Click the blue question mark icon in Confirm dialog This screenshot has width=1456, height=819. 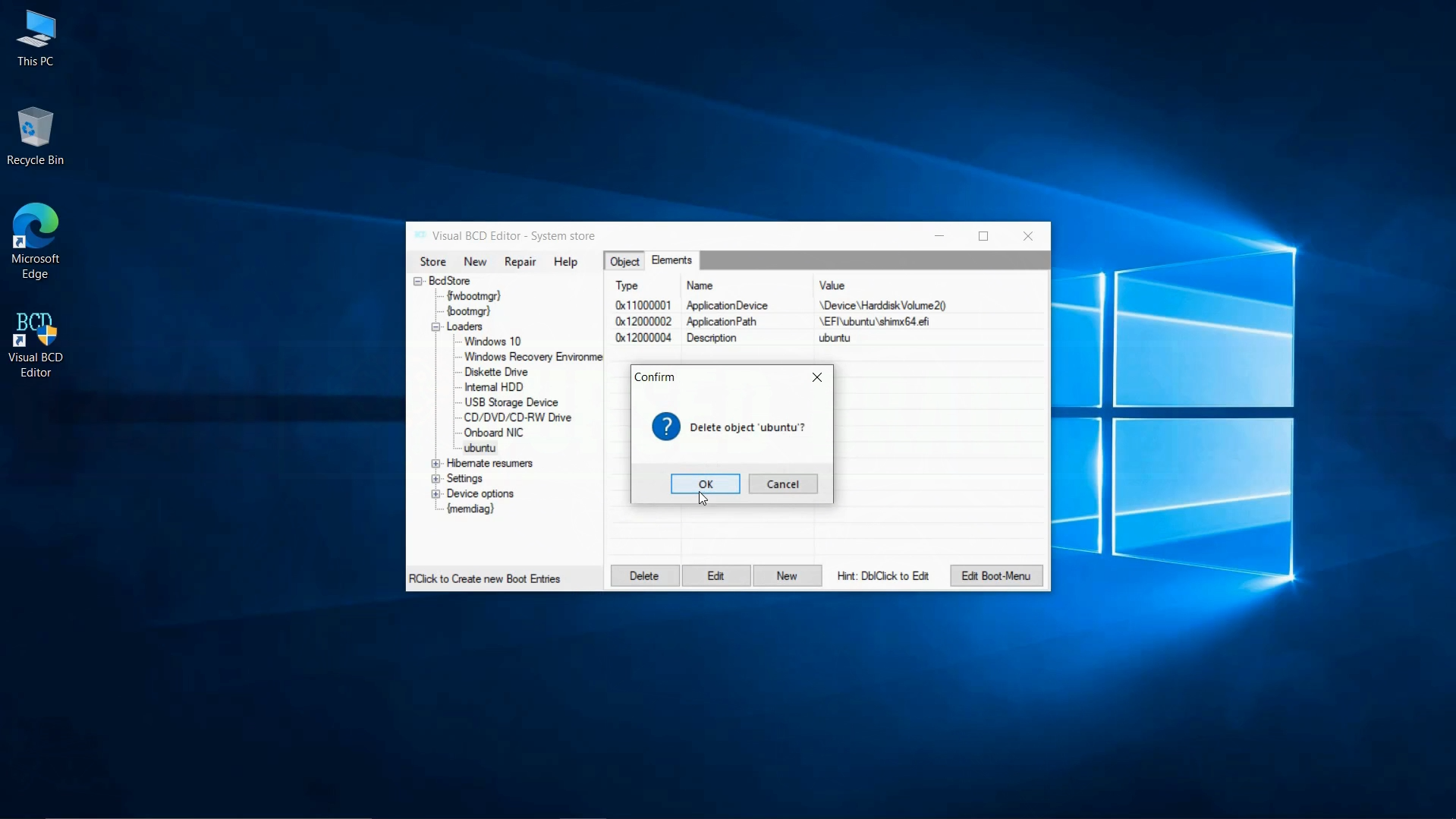pyautogui.click(x=666, y=427)
